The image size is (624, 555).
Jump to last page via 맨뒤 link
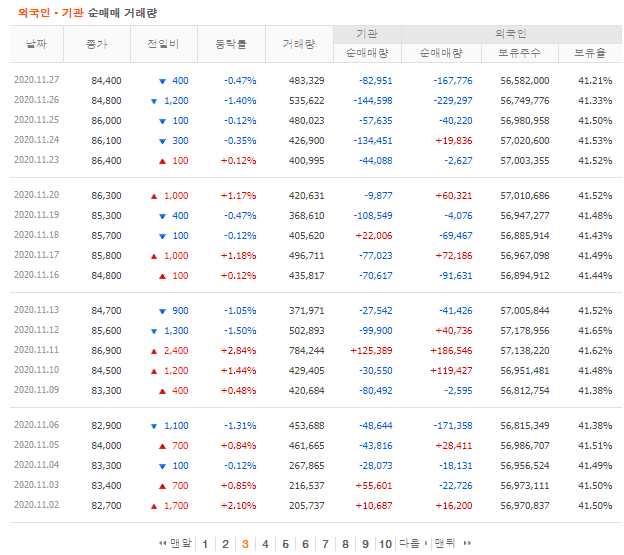453,543
